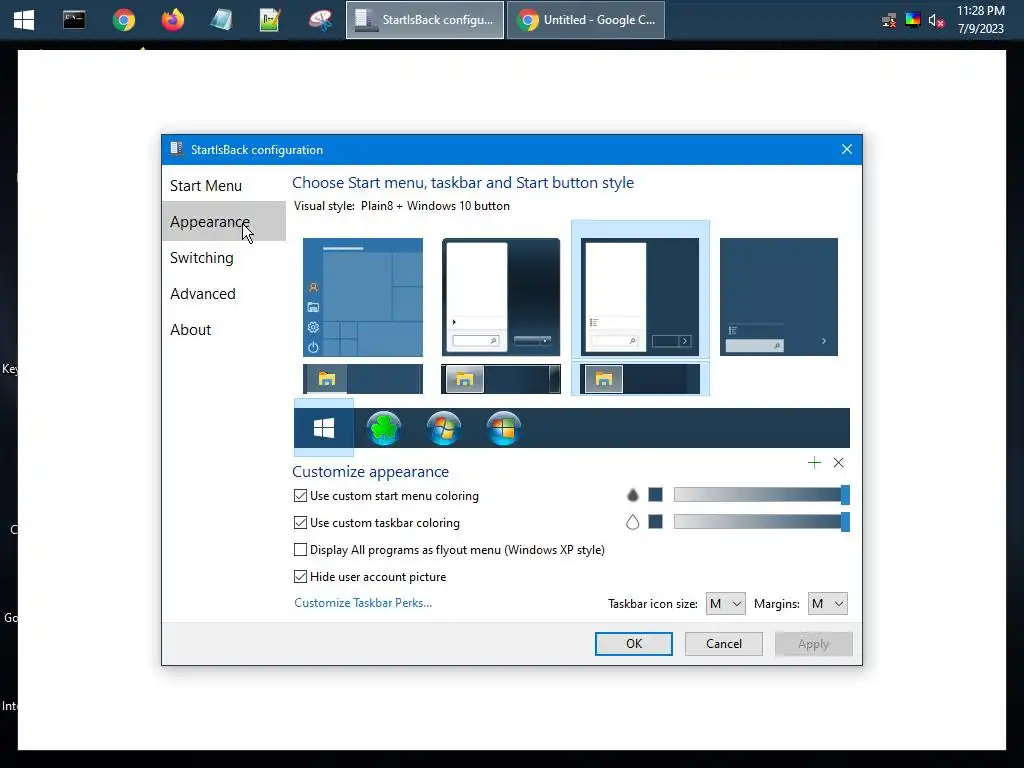Switch to Untitled Google Chrome taskbar window
The height and width of the screenshot is (768, 1024).
tap(586, 20)
